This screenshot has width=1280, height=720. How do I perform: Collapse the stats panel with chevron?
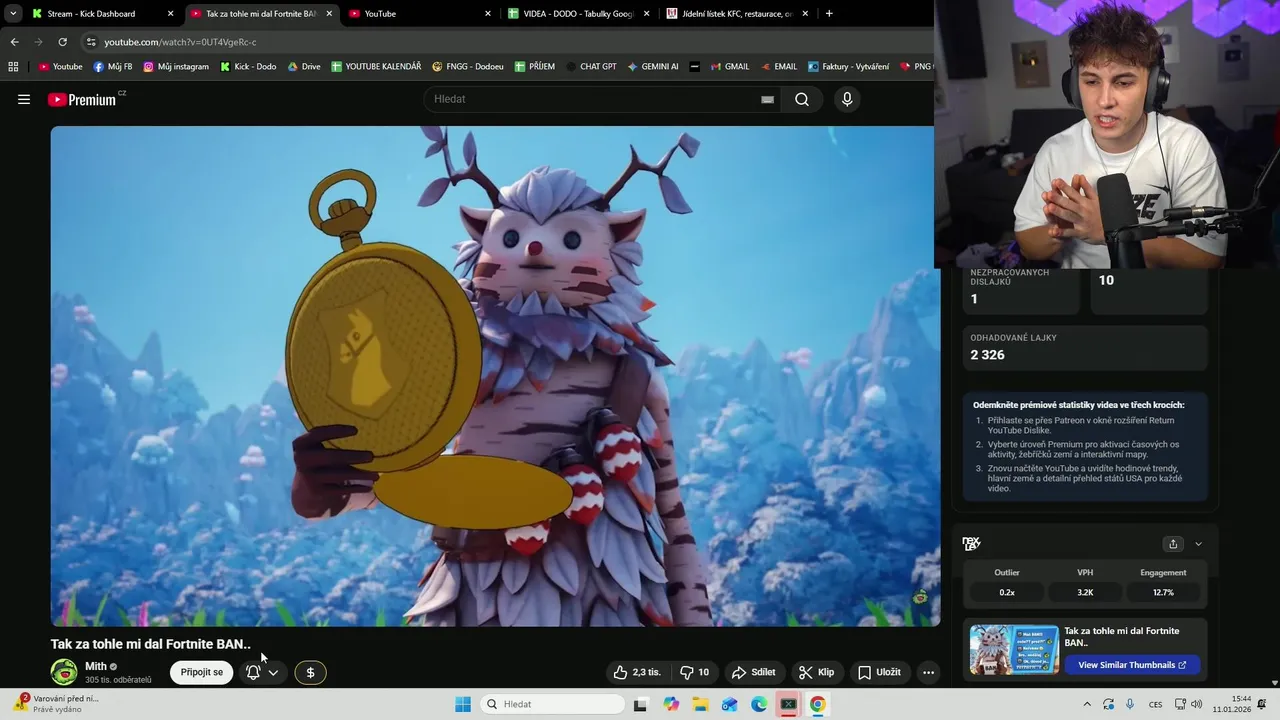[x=1198, y=544]
